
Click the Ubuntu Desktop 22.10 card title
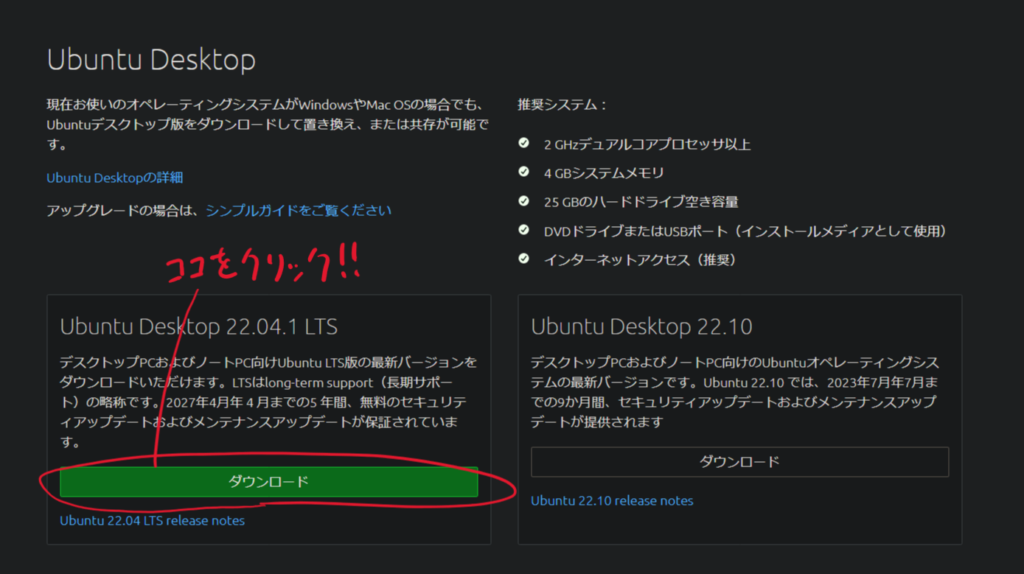click(642, 327)
